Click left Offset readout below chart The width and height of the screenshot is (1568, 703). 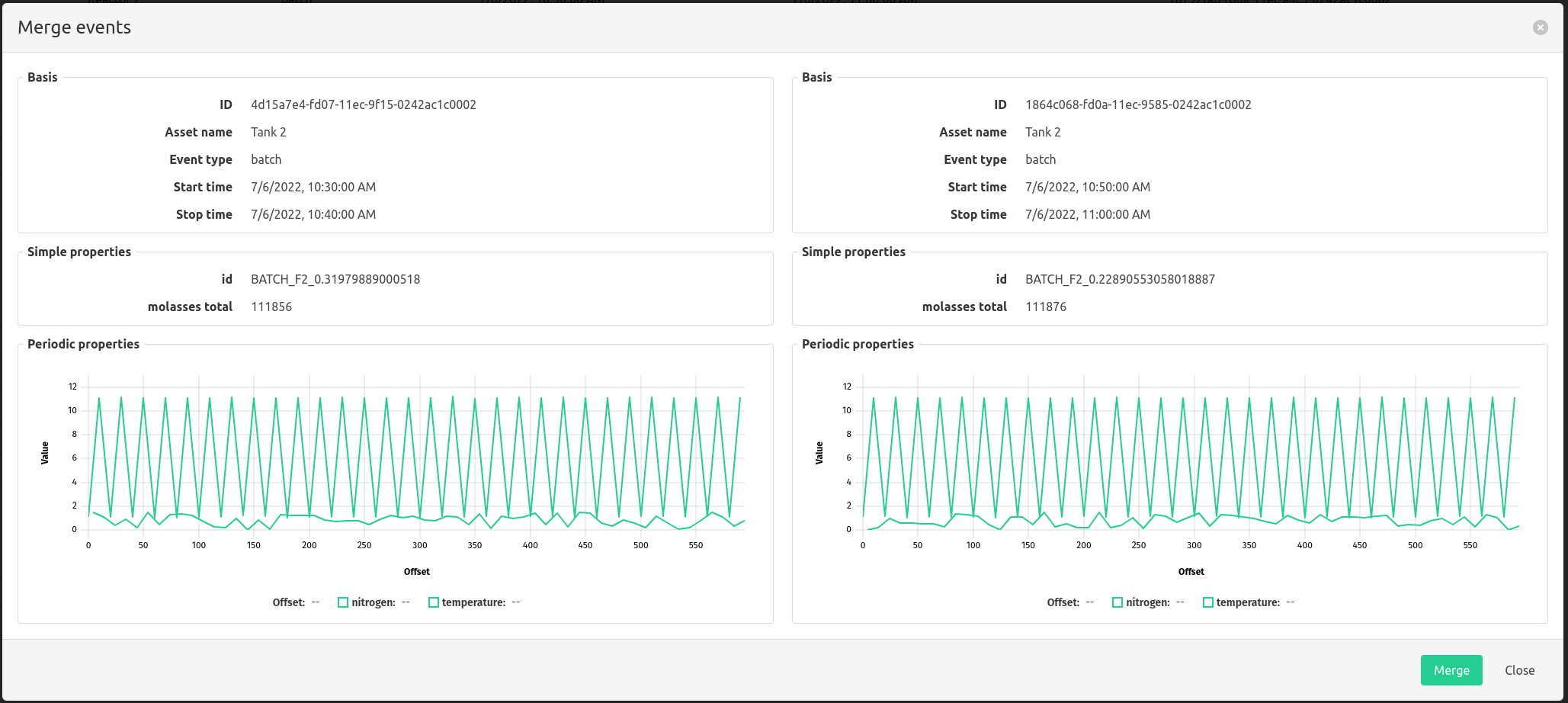click(296, 602)
